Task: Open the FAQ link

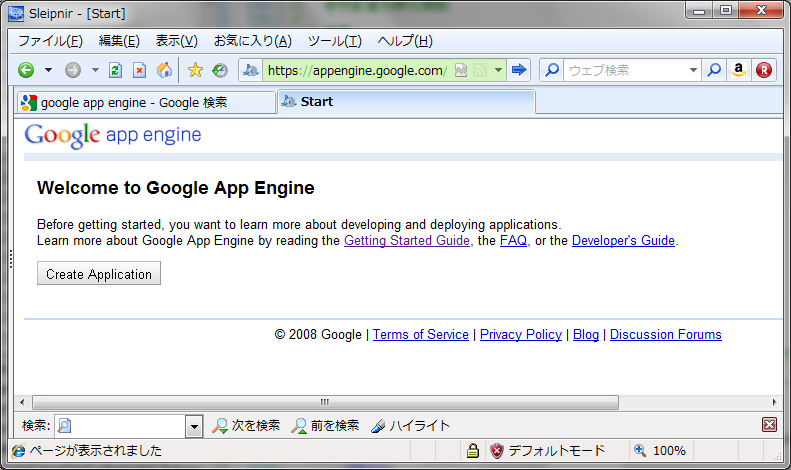Action: (x=513, y=241)
